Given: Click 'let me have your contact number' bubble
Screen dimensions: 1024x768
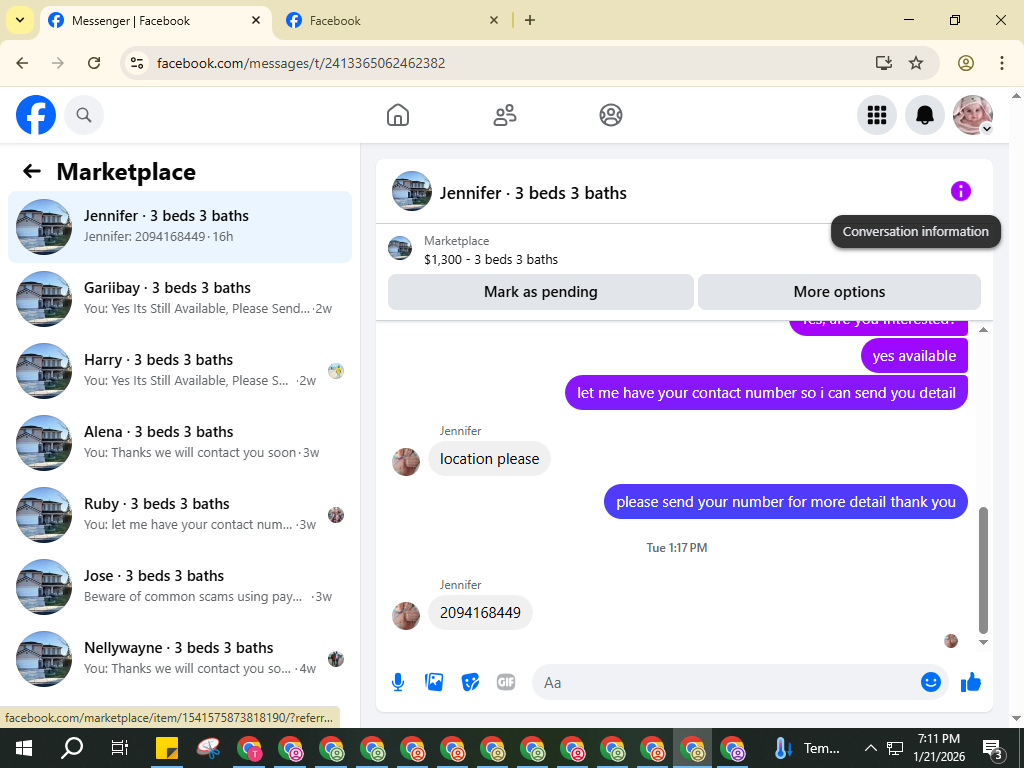Looking at the screenshot, I should point(766,392).
